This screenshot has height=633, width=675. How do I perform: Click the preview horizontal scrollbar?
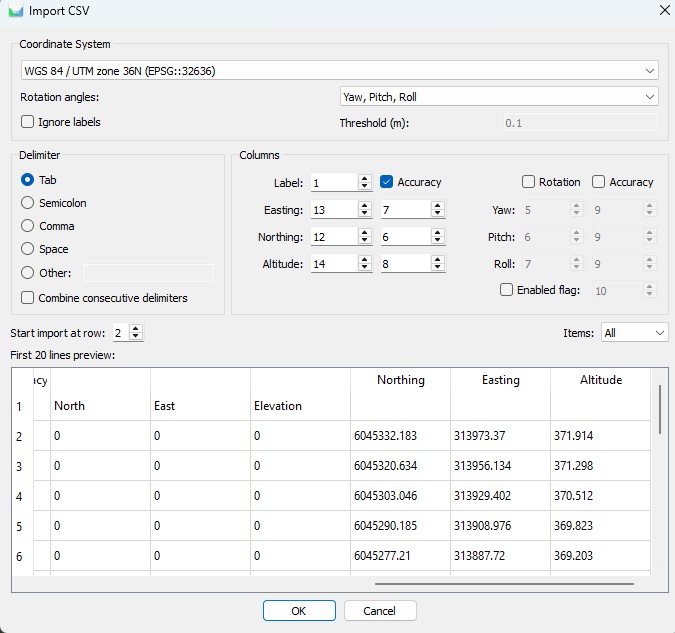(x=504, y=584)
